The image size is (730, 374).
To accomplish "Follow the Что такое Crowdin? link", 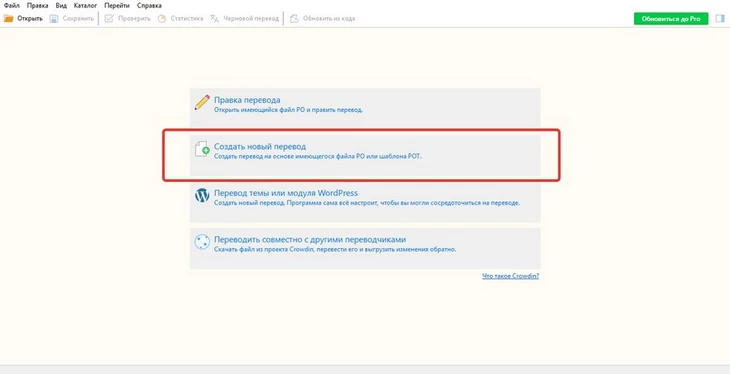I will 511,276.
